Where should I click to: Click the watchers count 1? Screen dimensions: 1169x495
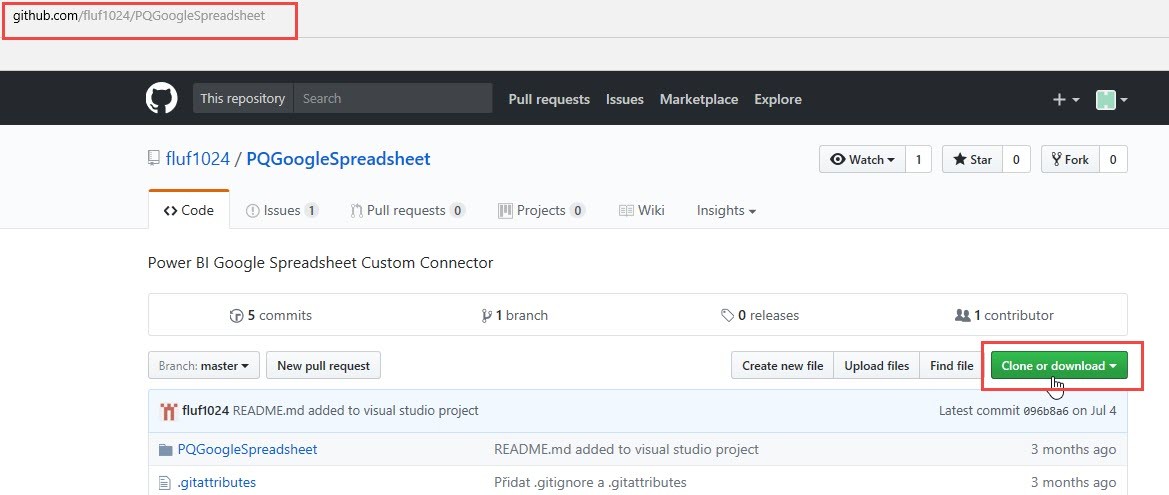[918, 160]
